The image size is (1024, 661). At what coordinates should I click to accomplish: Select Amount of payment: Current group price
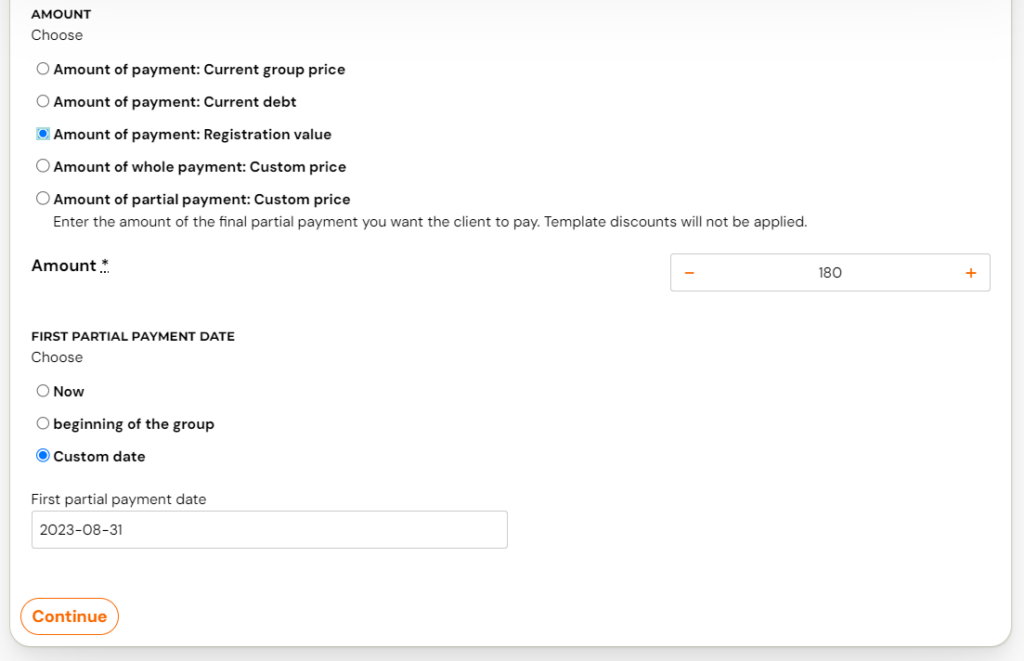pos(42,69)
